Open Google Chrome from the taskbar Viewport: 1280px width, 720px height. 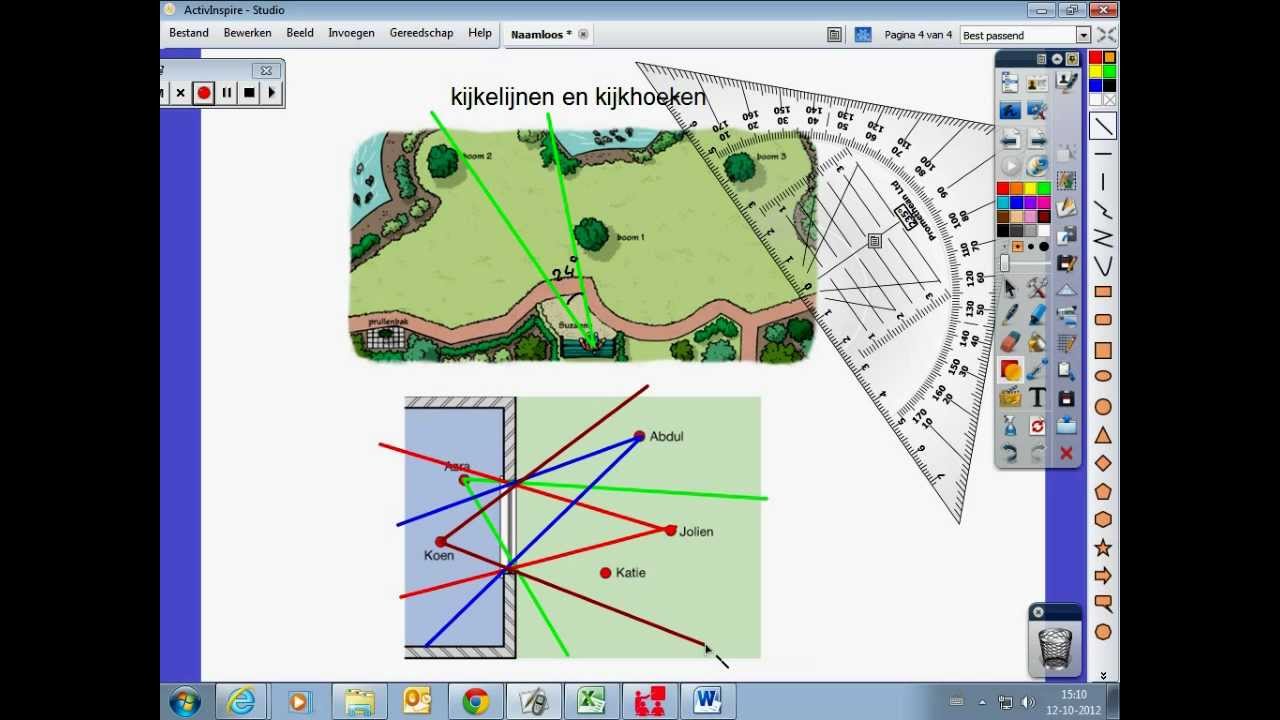(474, 702)
